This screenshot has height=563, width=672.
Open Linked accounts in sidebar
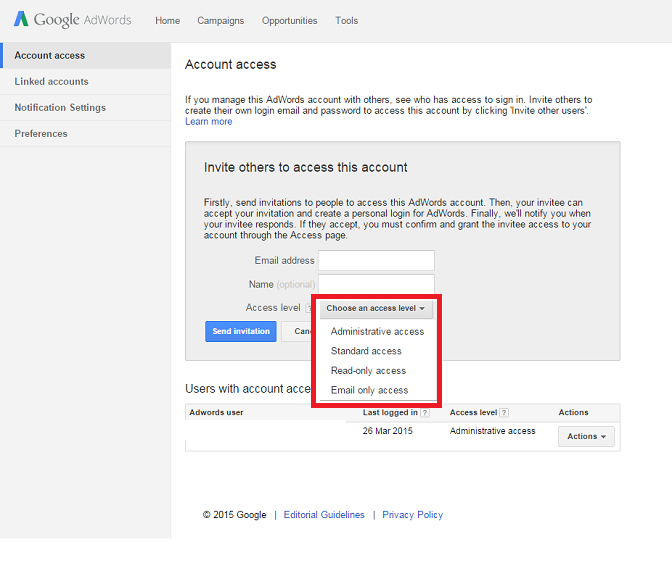[86, 81]
